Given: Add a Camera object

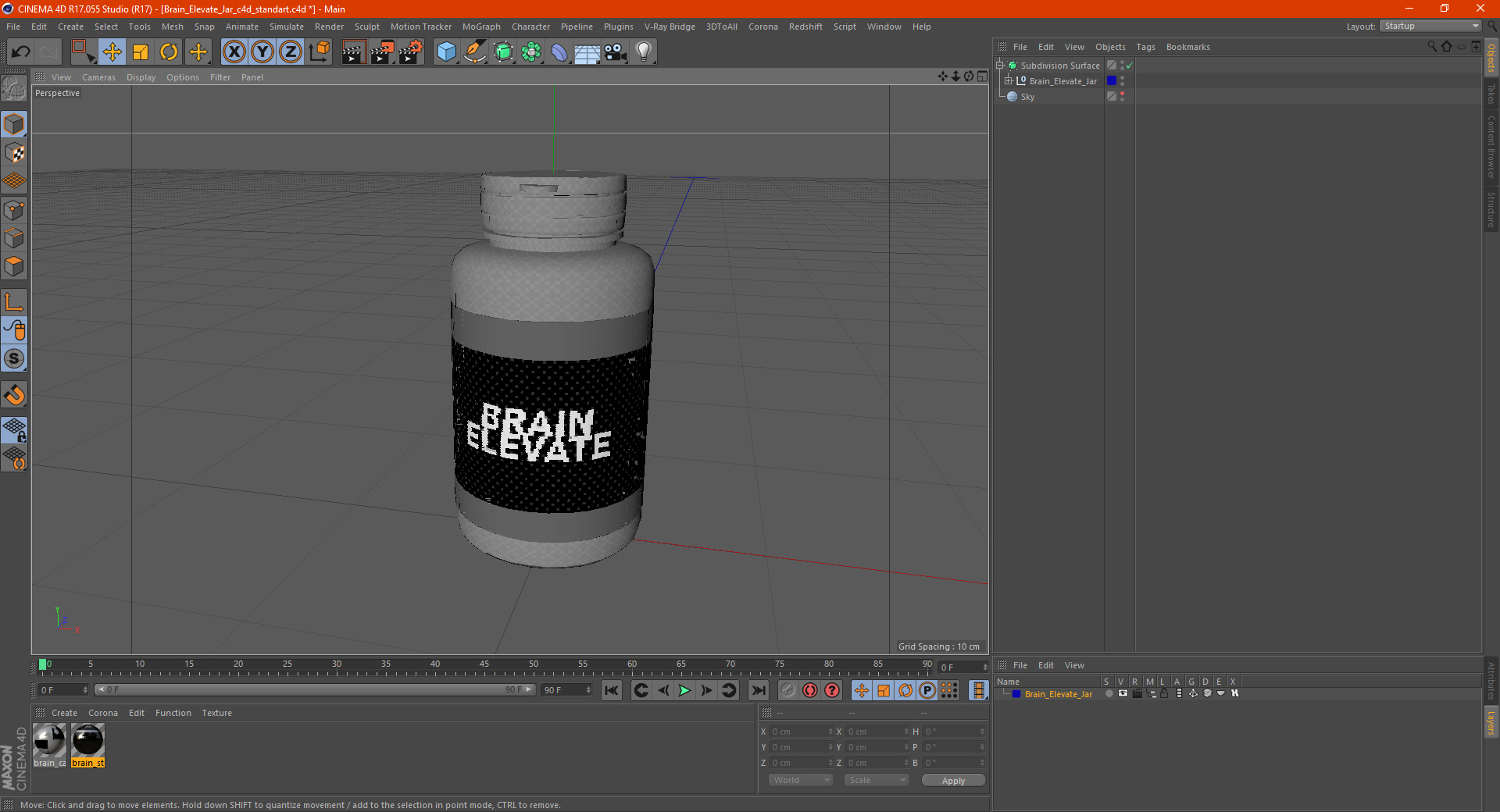Looking at the screenshot, I should click(616, 52).
